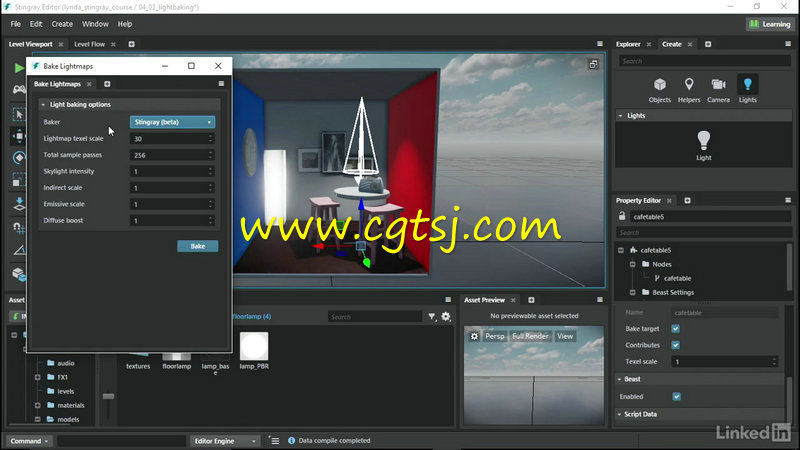This screenshot has width=800, height=450.
Task: Click the Full Render button in Asset Preview
Action: (530, 336)
